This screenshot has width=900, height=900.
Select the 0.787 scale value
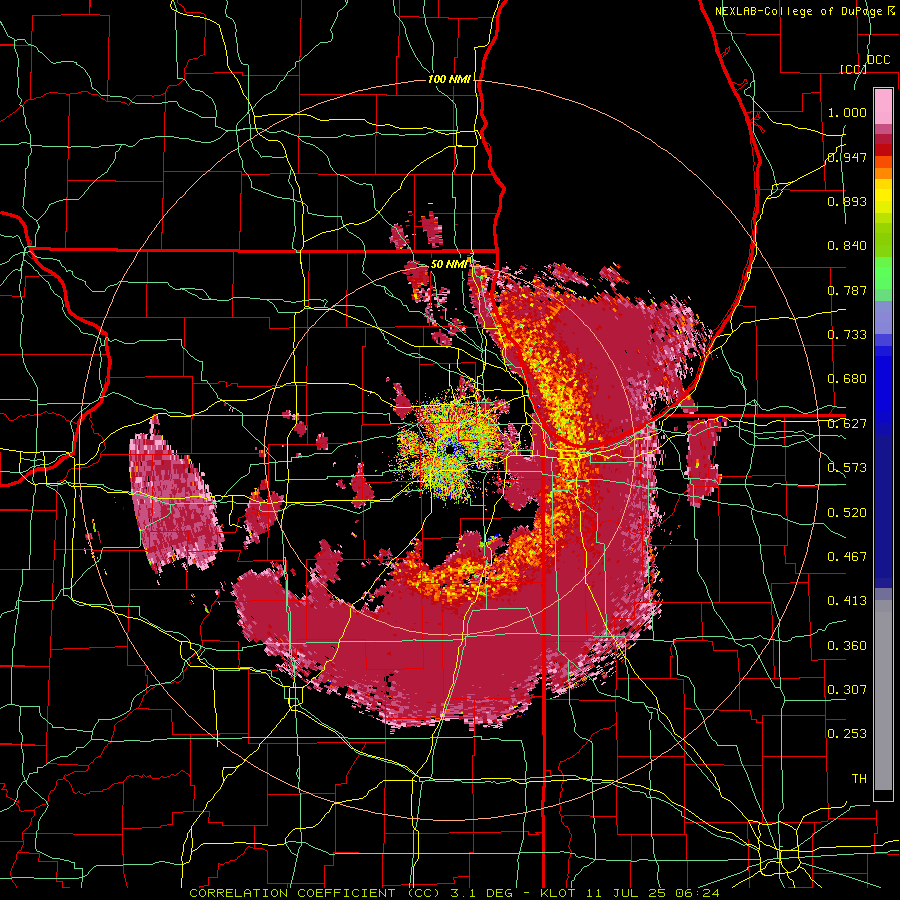point(847,290)
